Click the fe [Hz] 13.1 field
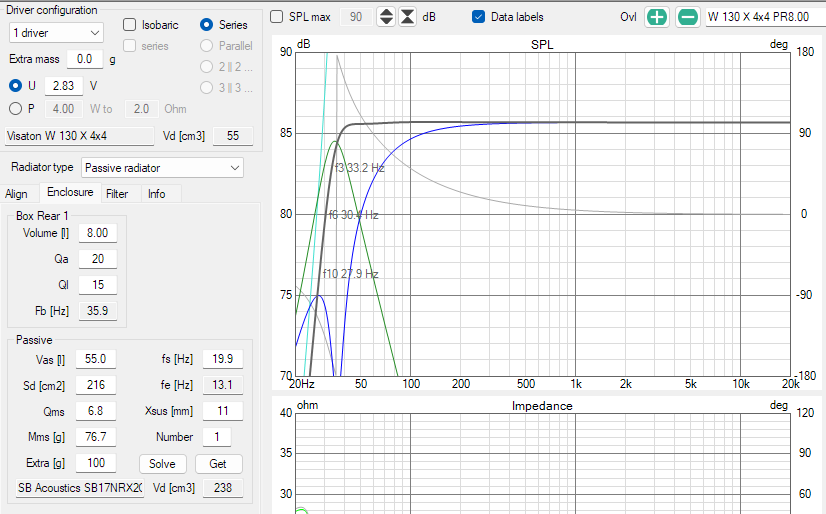Image resolution: width=826 pixels, height=514 pixels. coord(223,385)
